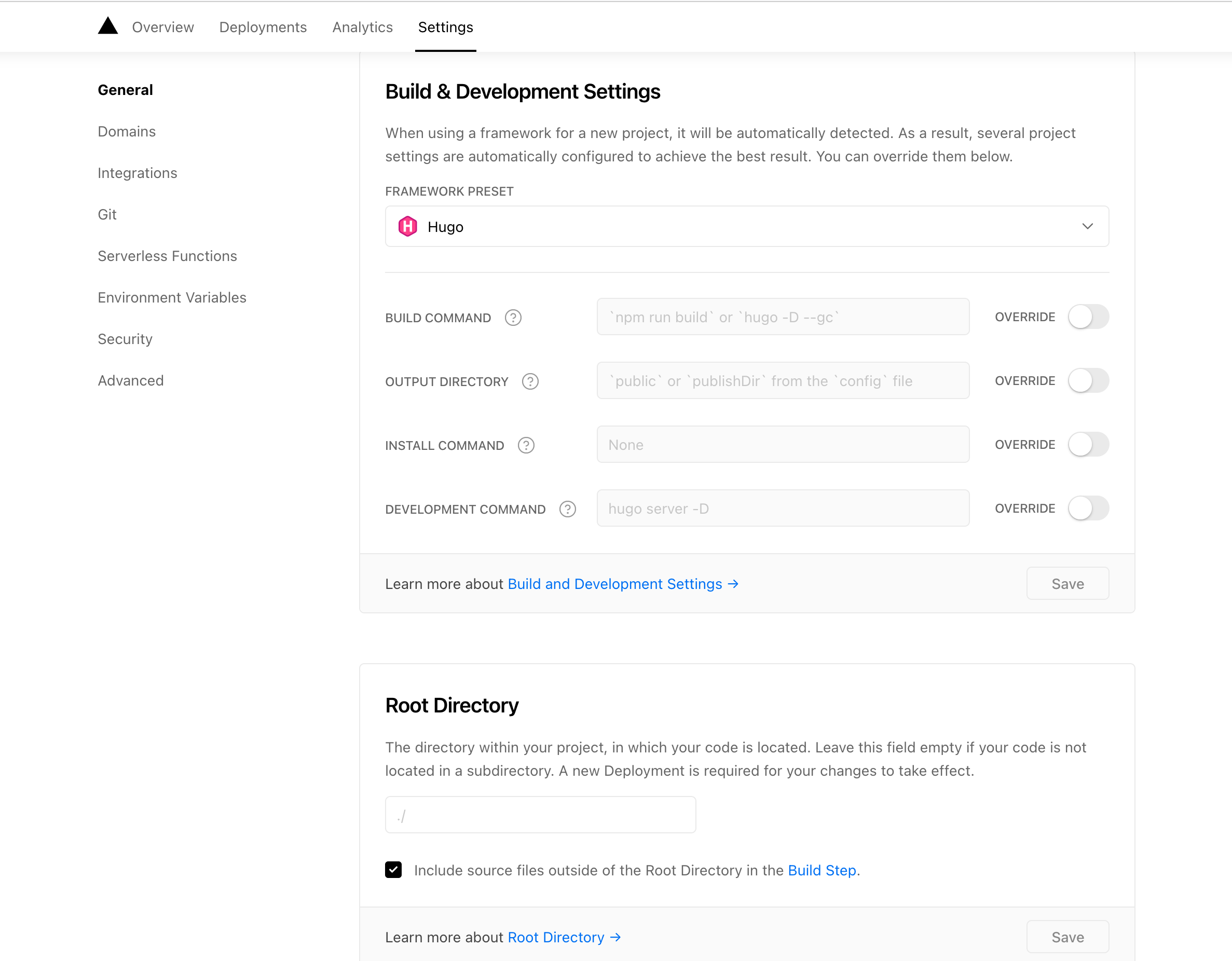Click the Root Directory input field

click(x=540, y=814)
